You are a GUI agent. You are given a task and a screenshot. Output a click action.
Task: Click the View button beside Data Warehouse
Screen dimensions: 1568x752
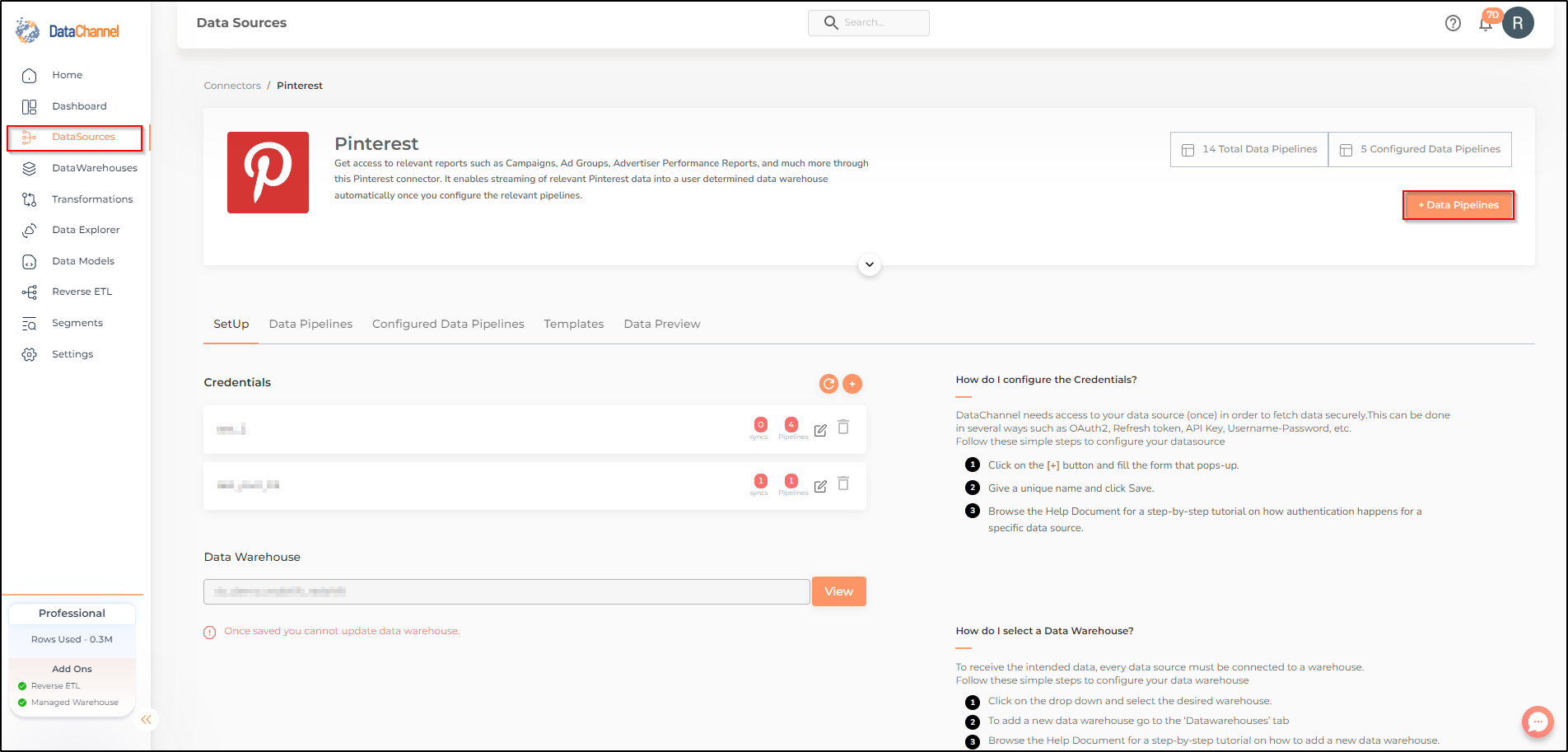point(839,591)
